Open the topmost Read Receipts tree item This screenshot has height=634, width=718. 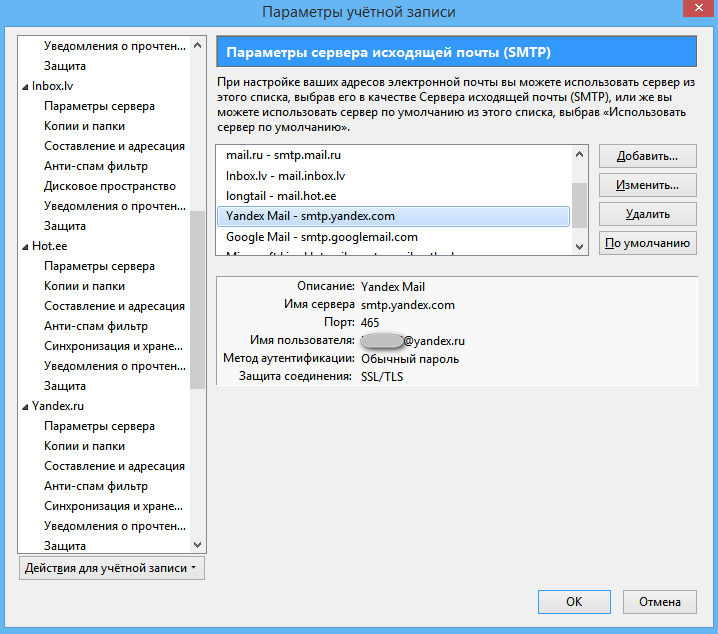point(115,46)
